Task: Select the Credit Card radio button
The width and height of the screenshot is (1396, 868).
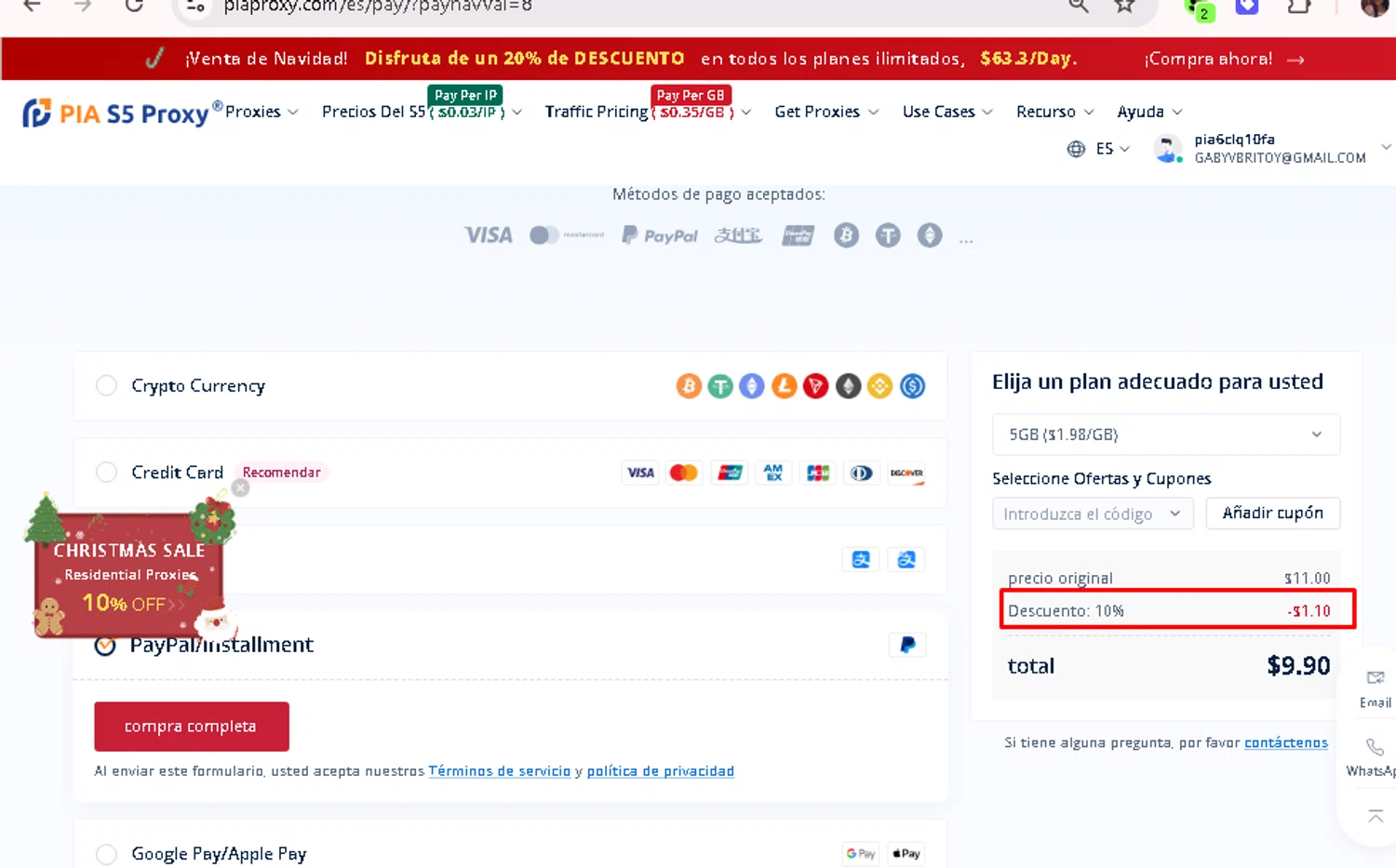Action: pos(106,472)
